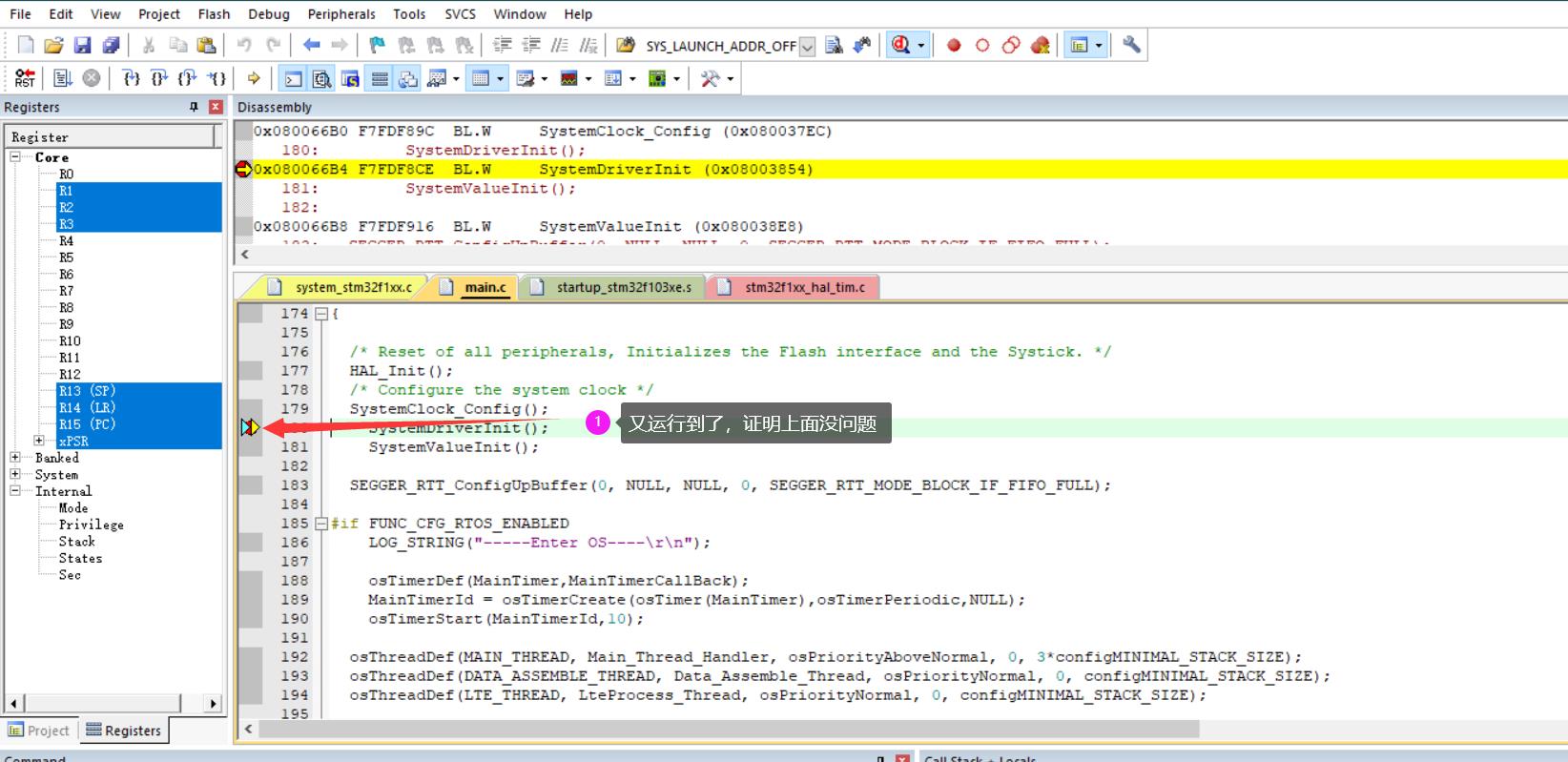Open the Flash menu
1568x762 pixels.
(214, 14)
